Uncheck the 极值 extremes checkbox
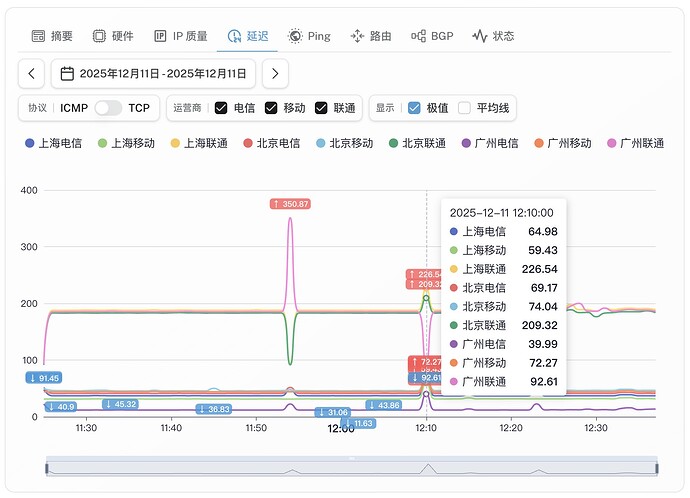Image resolution: width=690 pixels, height=498 pixels. [414, 108]
